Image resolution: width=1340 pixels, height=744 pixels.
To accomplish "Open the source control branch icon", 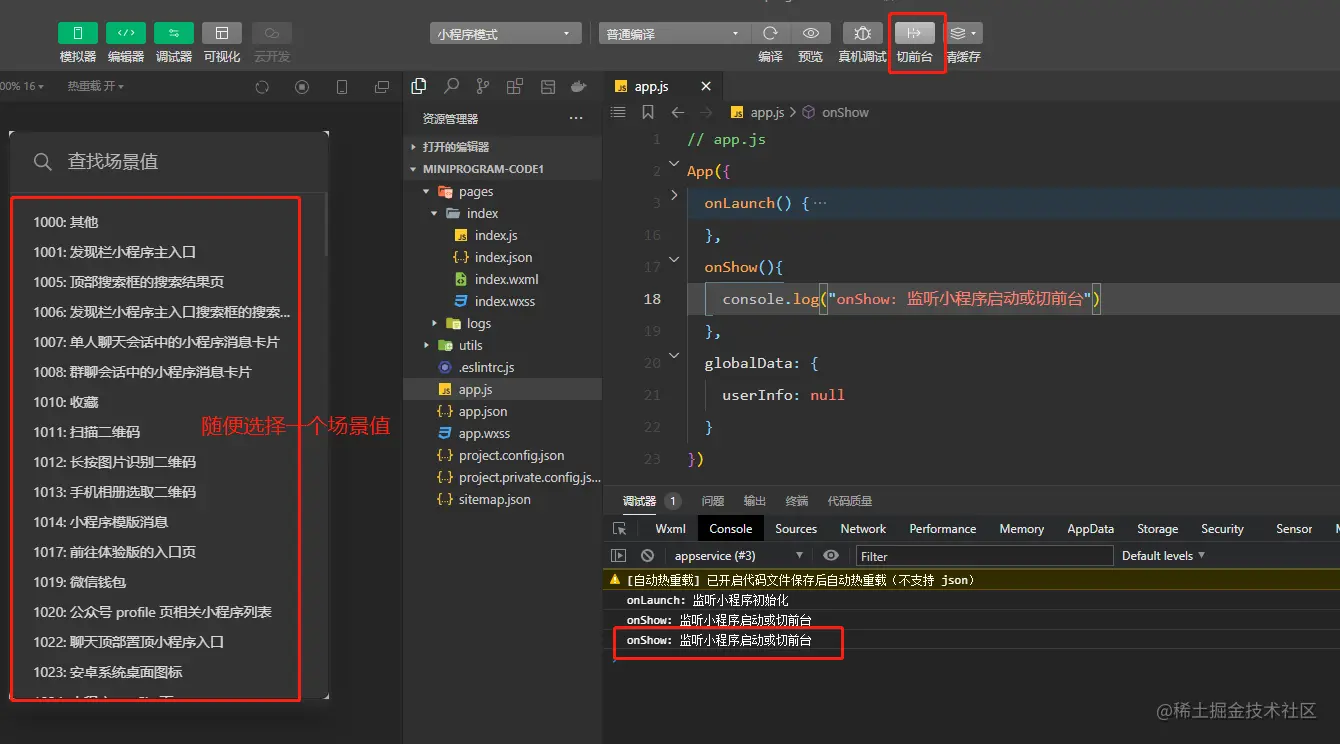I will tap(483, 86).
